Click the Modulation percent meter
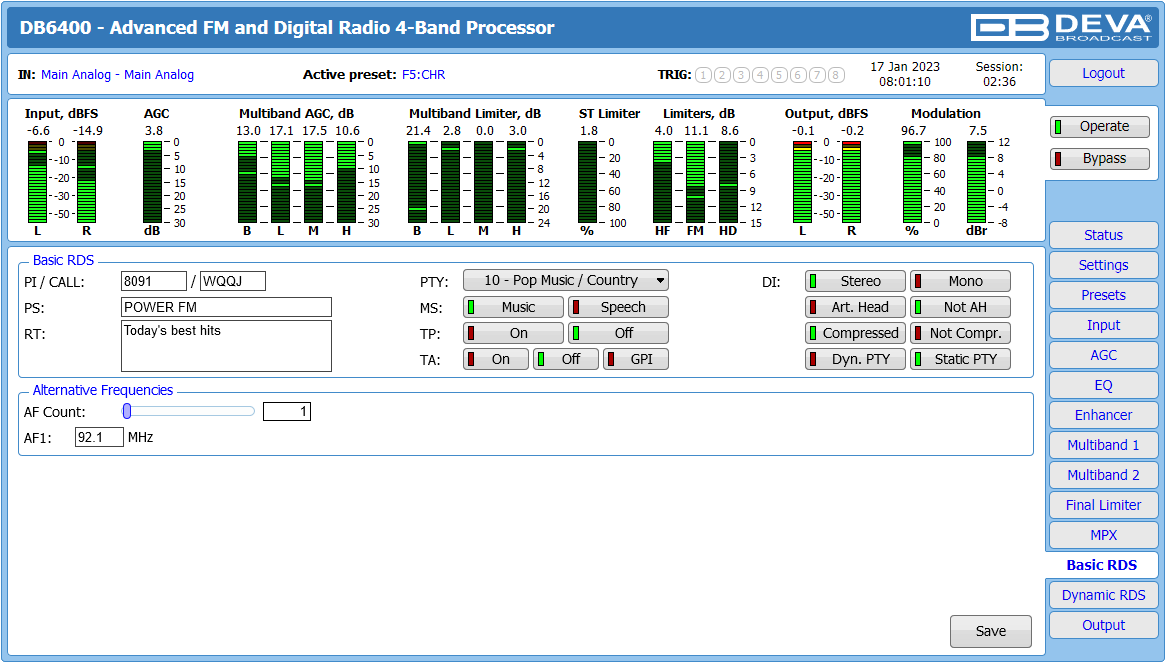 (x=912, y=182)
